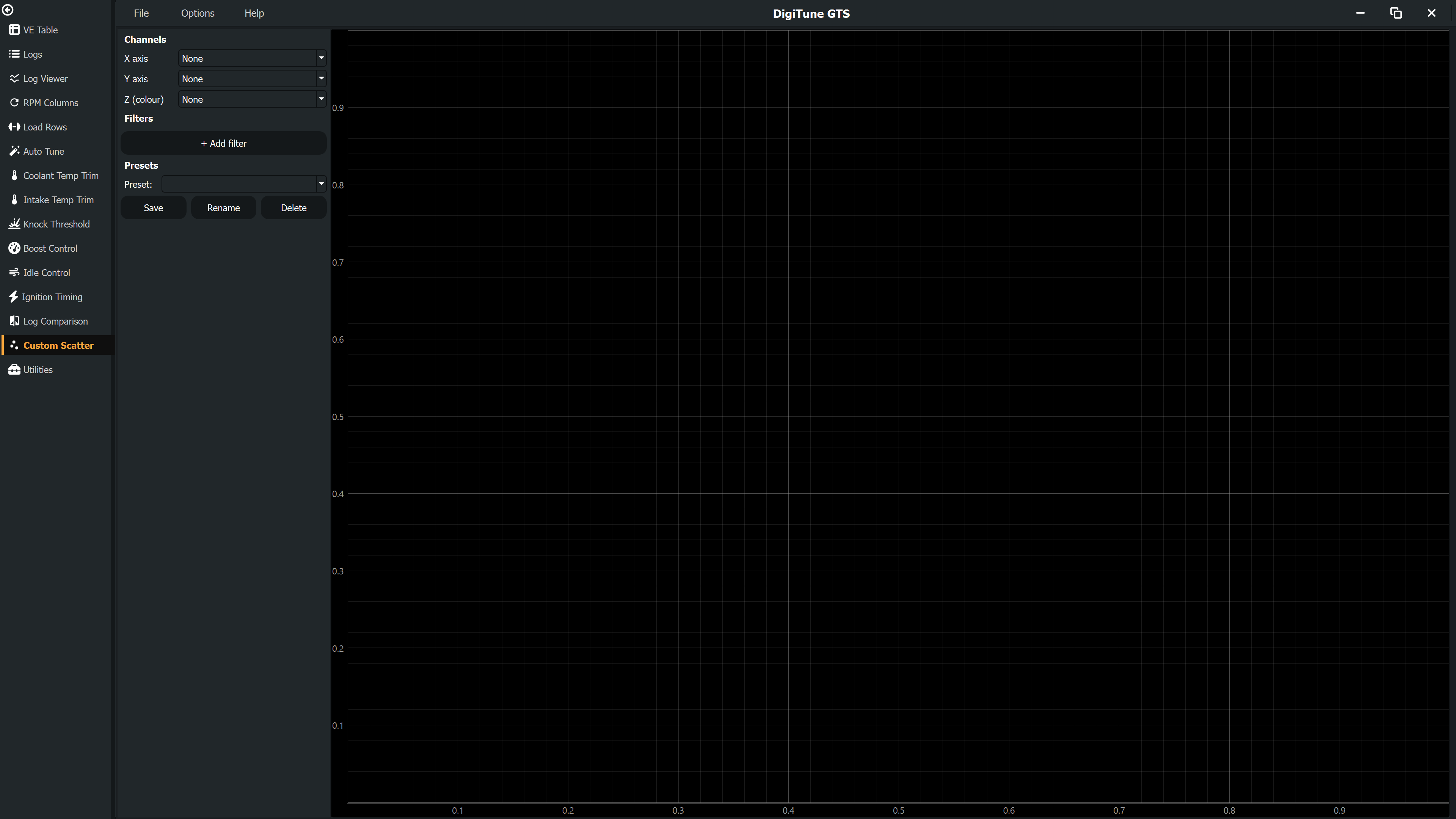The height and width of the screenshot is (819, 1456).
Task: Click the Load Rows dumbbell icon
Action: pos(14,127)
